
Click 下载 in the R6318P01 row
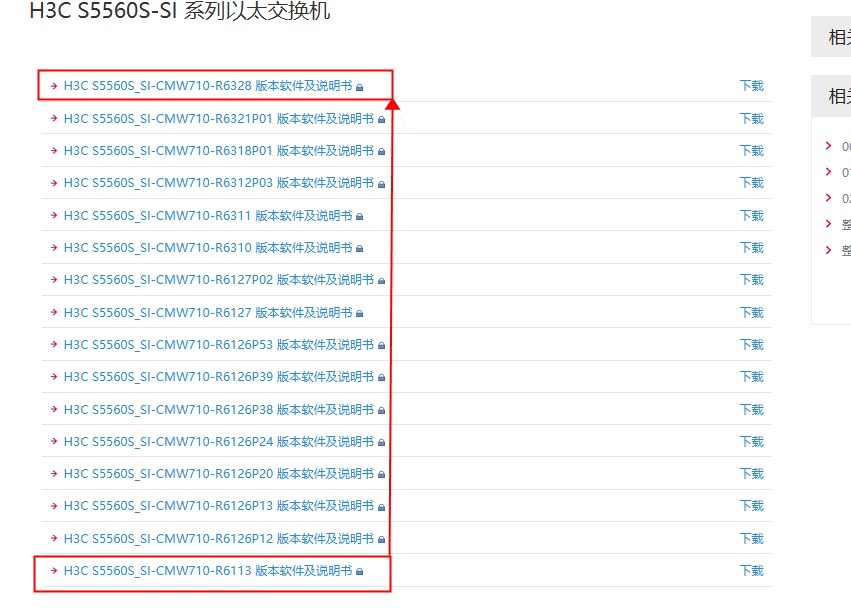point(752,150)
